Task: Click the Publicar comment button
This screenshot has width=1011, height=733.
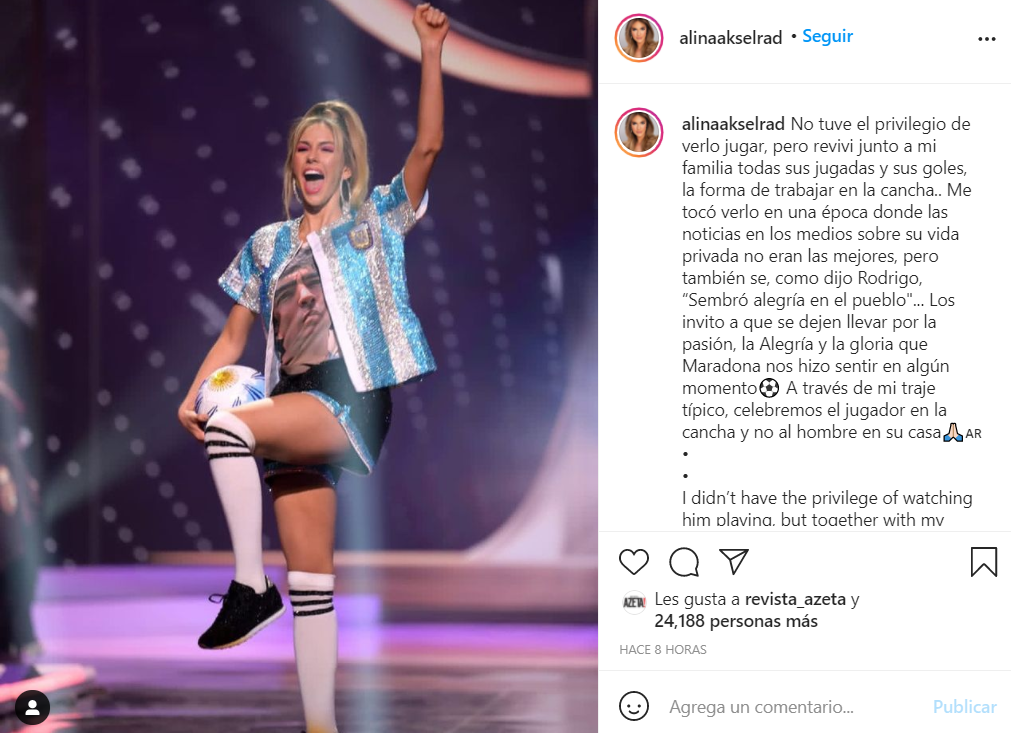Action: click(x=965, y=707)
